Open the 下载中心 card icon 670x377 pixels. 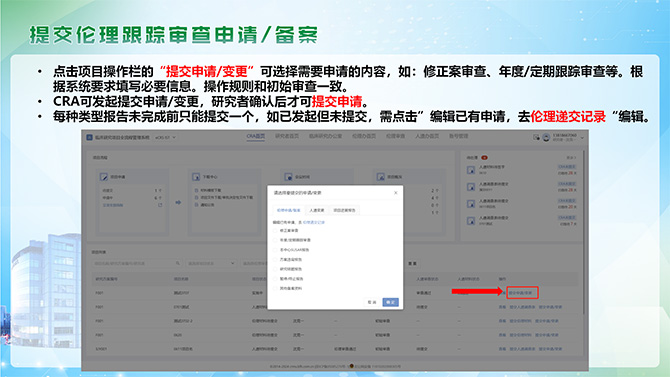click(196, 177)
